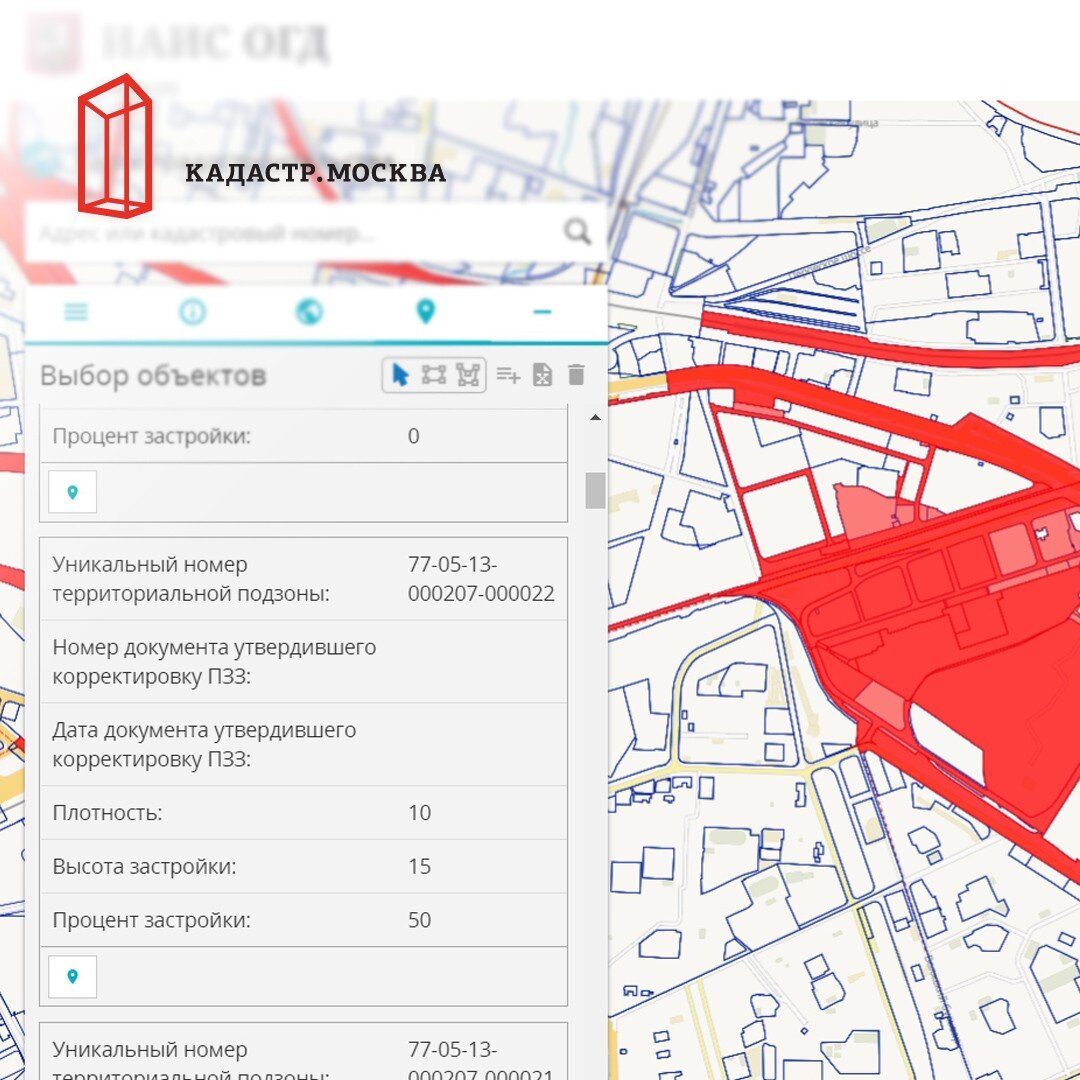
Task: Activate the pointer selection tool
Action: point(400,375)
